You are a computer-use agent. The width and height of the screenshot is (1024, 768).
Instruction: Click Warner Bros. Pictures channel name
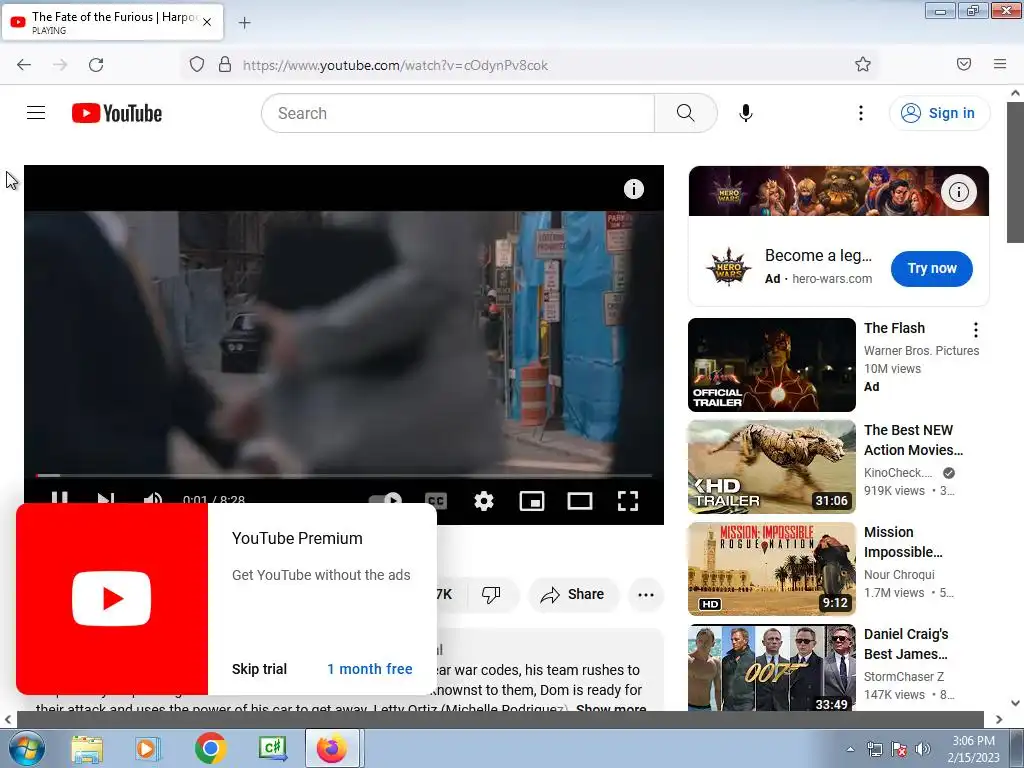(921, 351)
